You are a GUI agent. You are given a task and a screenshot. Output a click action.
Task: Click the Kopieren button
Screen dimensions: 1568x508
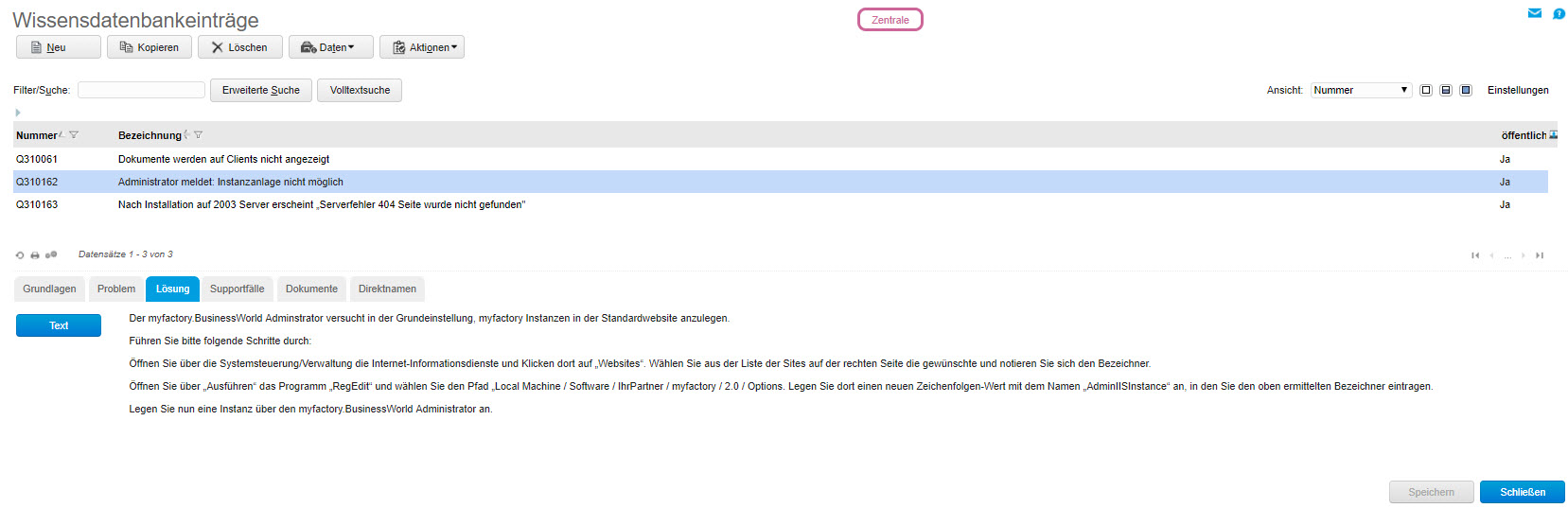click(x=150, y=47)
